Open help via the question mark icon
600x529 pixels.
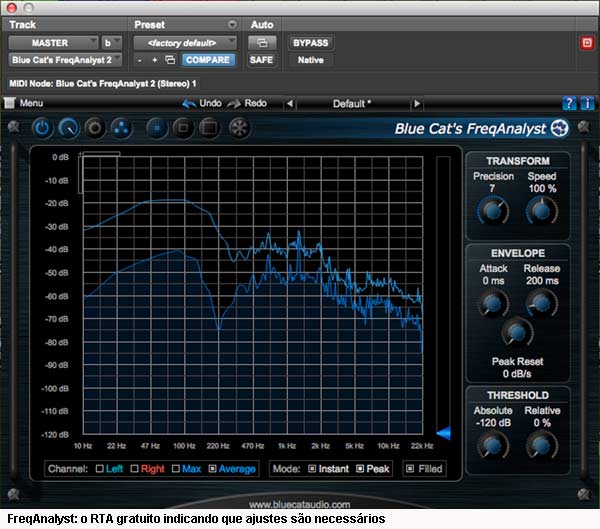click(x=569, y=103)
